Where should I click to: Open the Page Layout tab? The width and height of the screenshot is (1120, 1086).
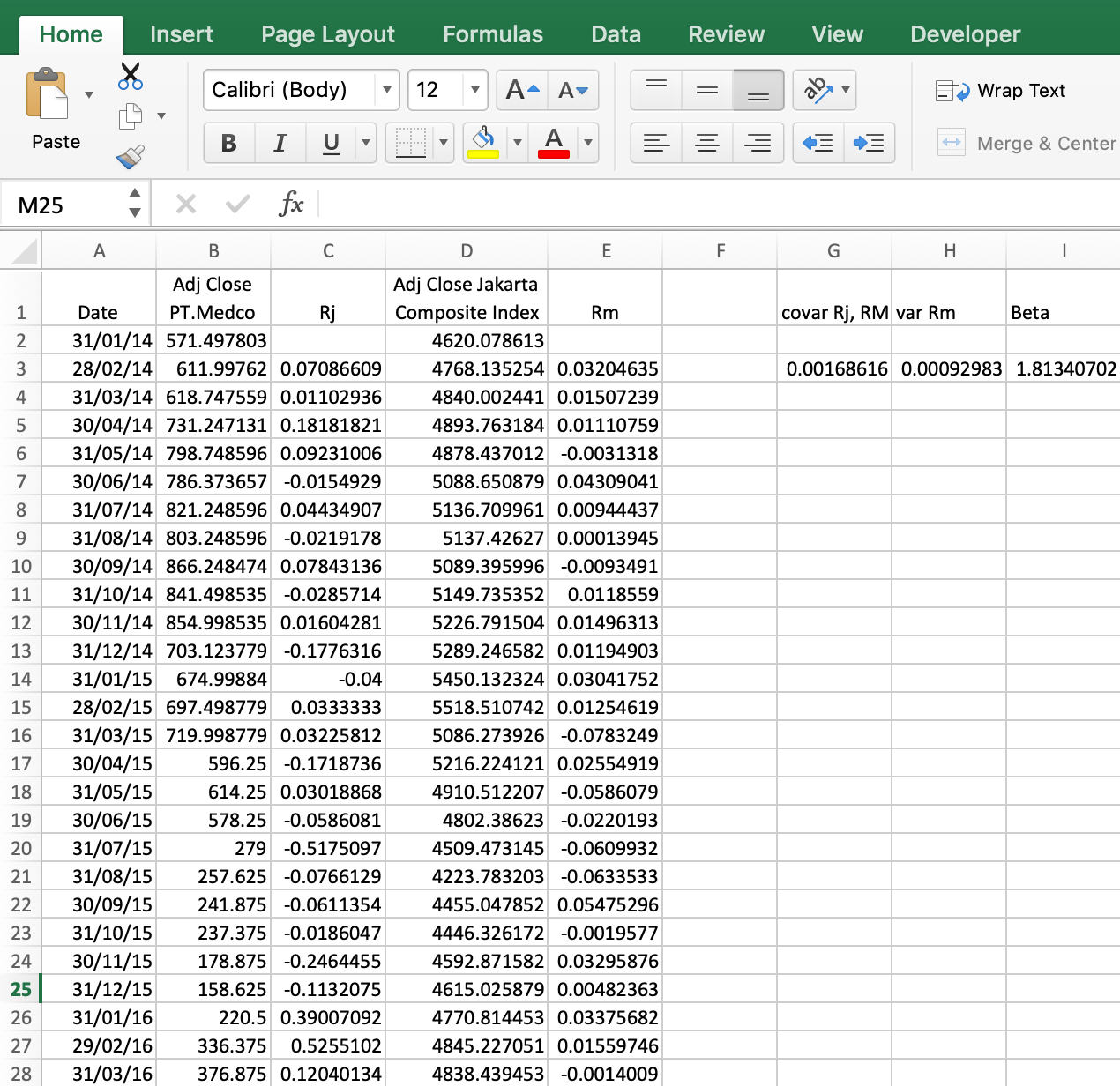(x=328, y=34)
